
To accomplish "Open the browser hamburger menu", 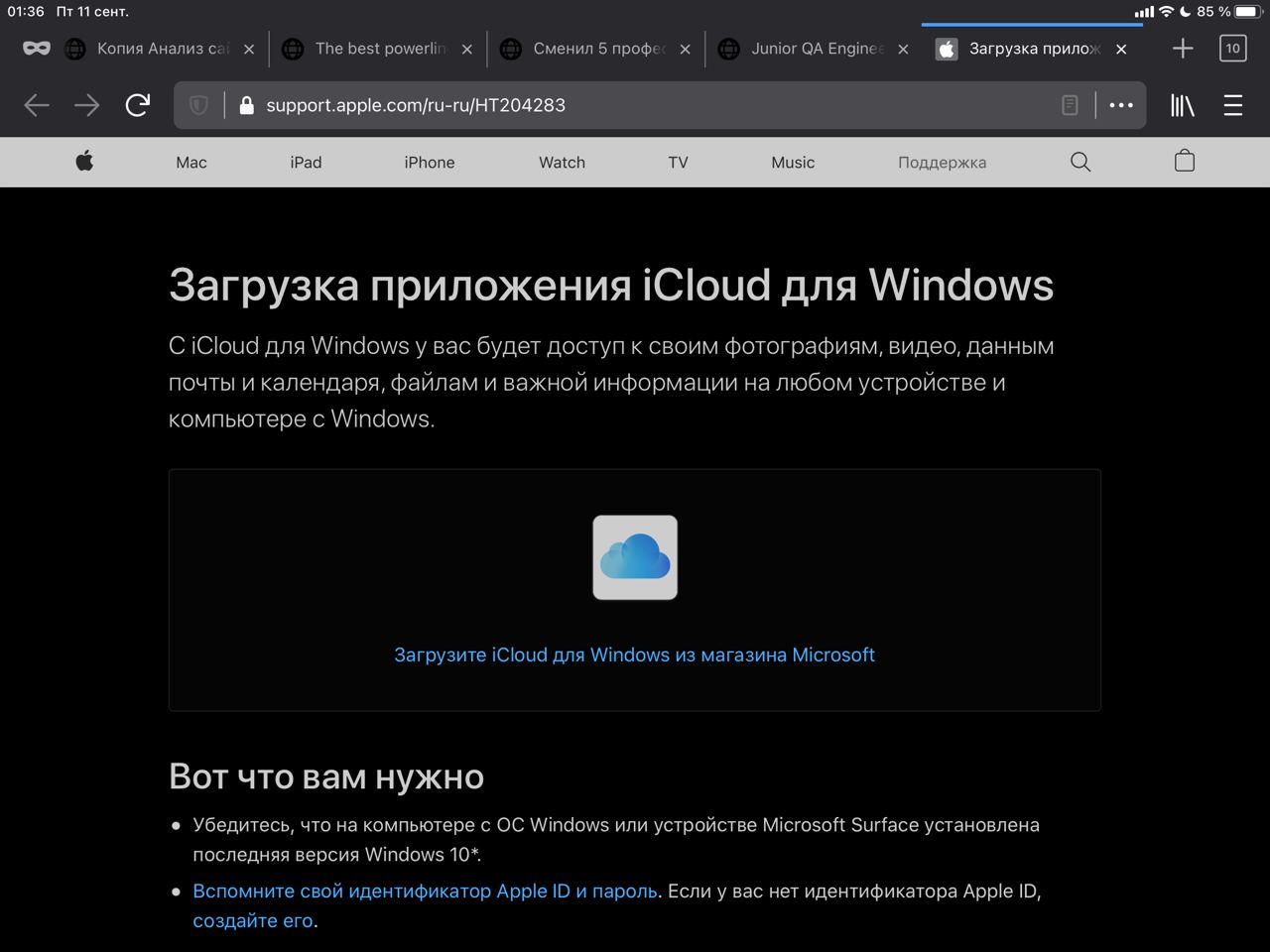I will [x=1233, y=105].
